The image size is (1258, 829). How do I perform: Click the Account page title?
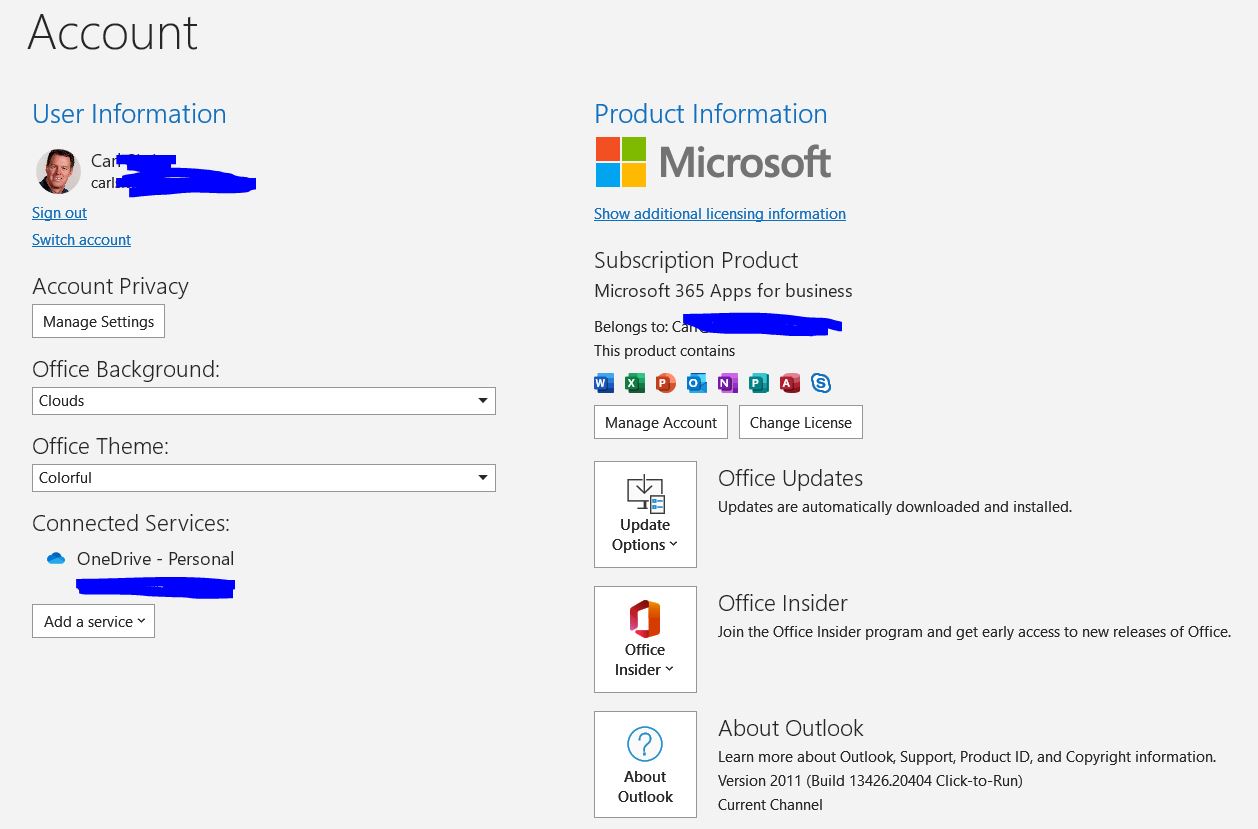coord(113,32)
